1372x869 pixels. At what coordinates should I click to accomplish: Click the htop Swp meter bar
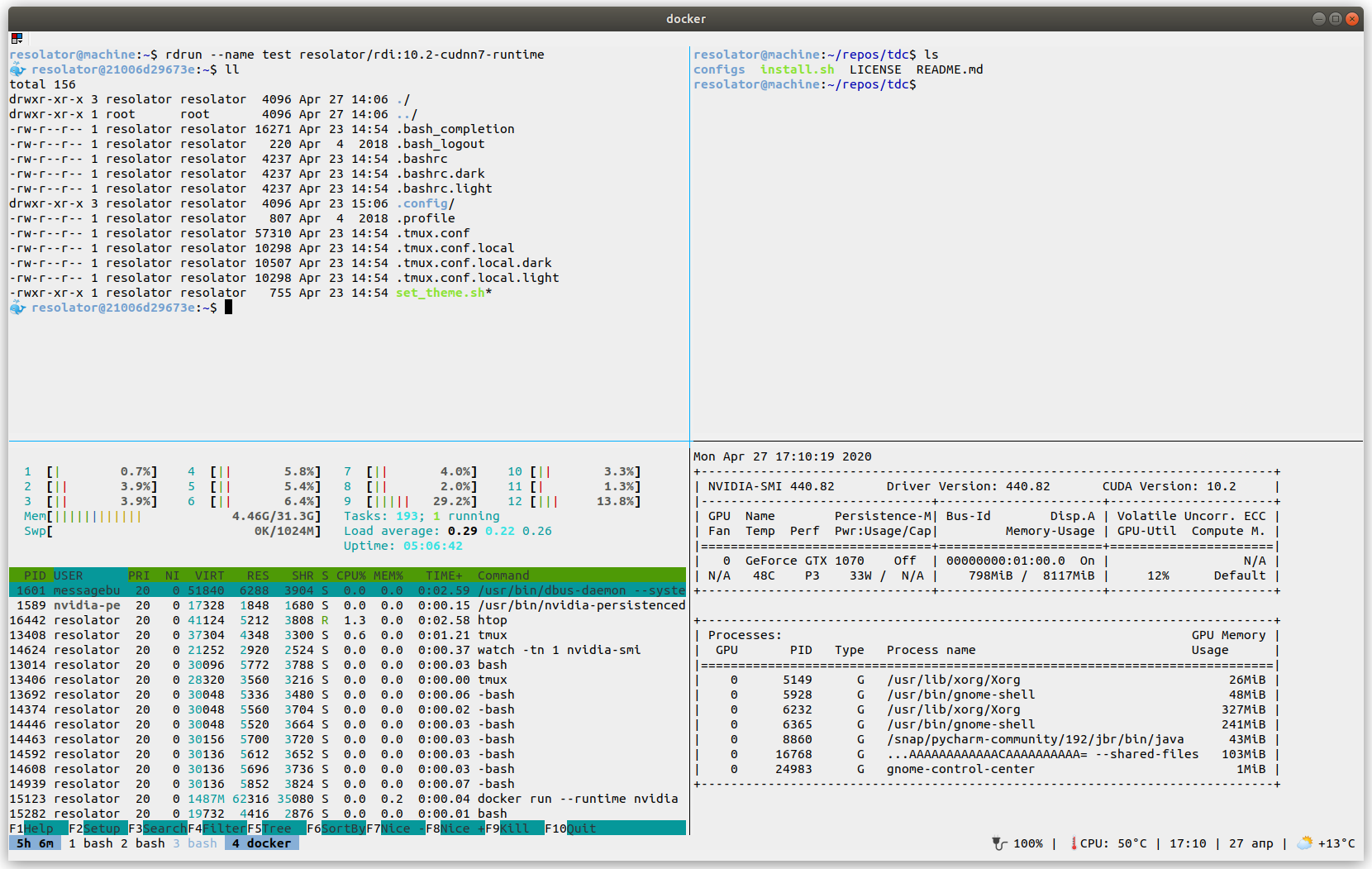[173, 531]
